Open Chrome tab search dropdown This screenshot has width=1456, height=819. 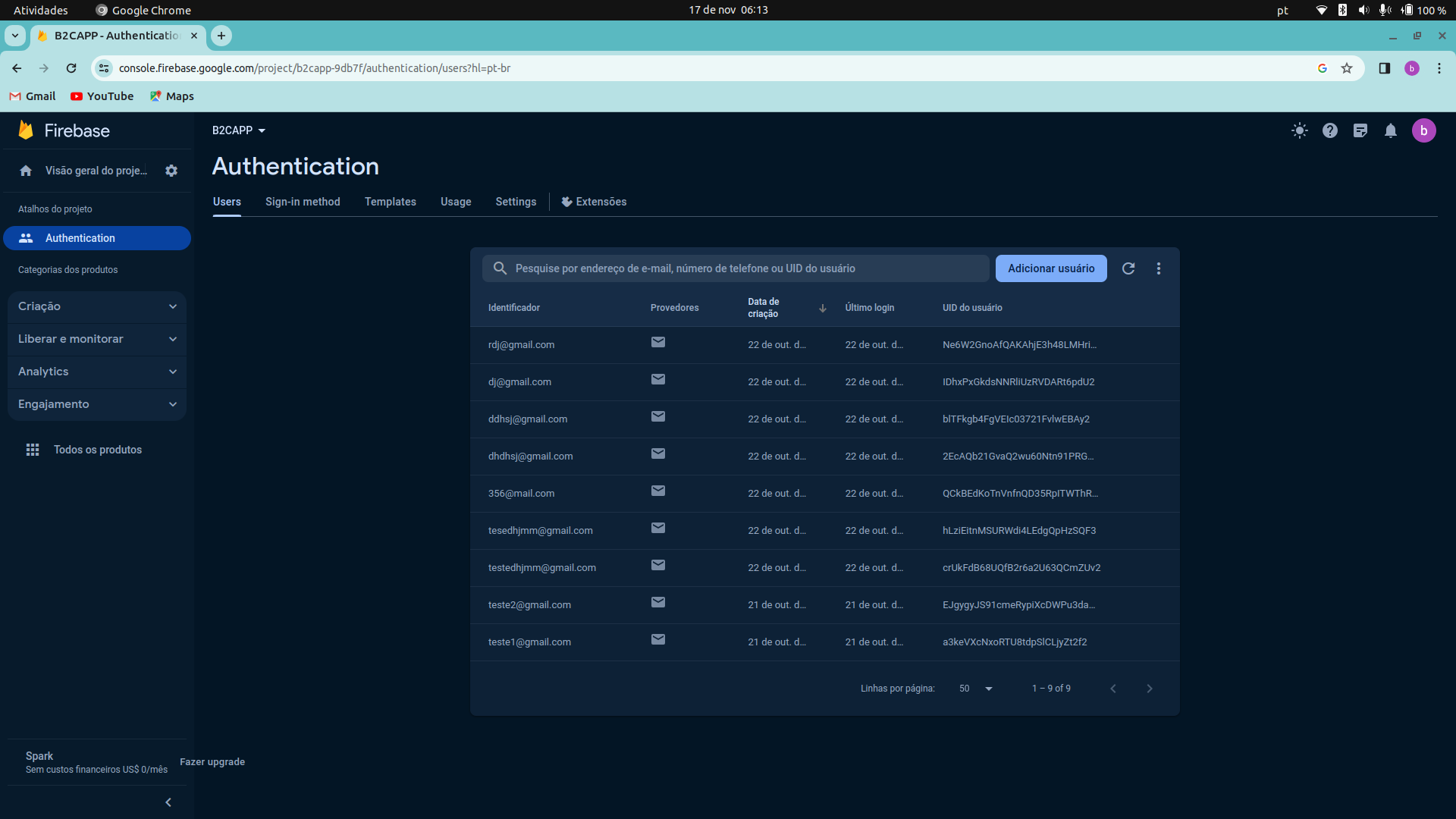(15, 36)
